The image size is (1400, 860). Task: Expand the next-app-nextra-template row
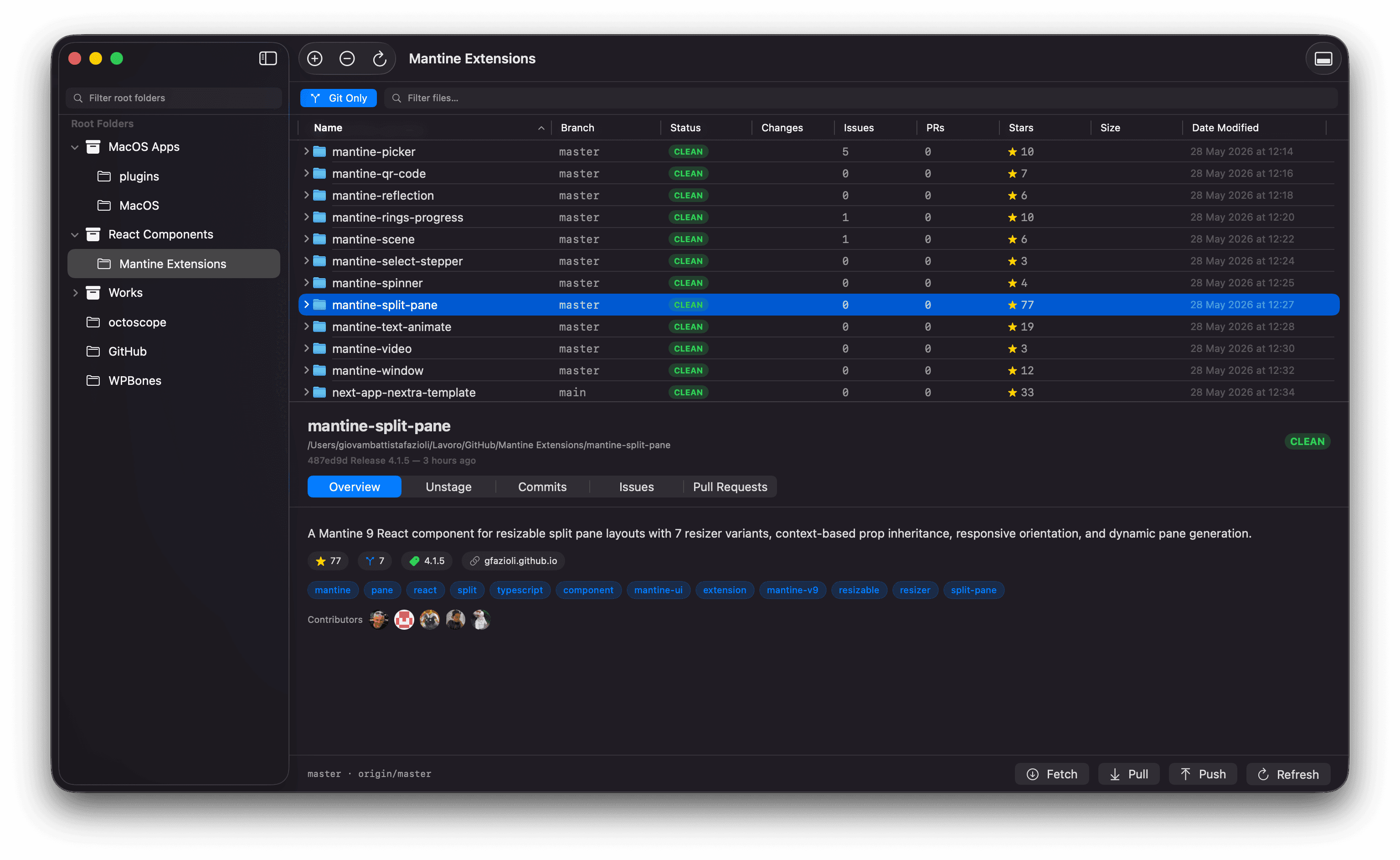pyautogui.click(x=306, y=392)
